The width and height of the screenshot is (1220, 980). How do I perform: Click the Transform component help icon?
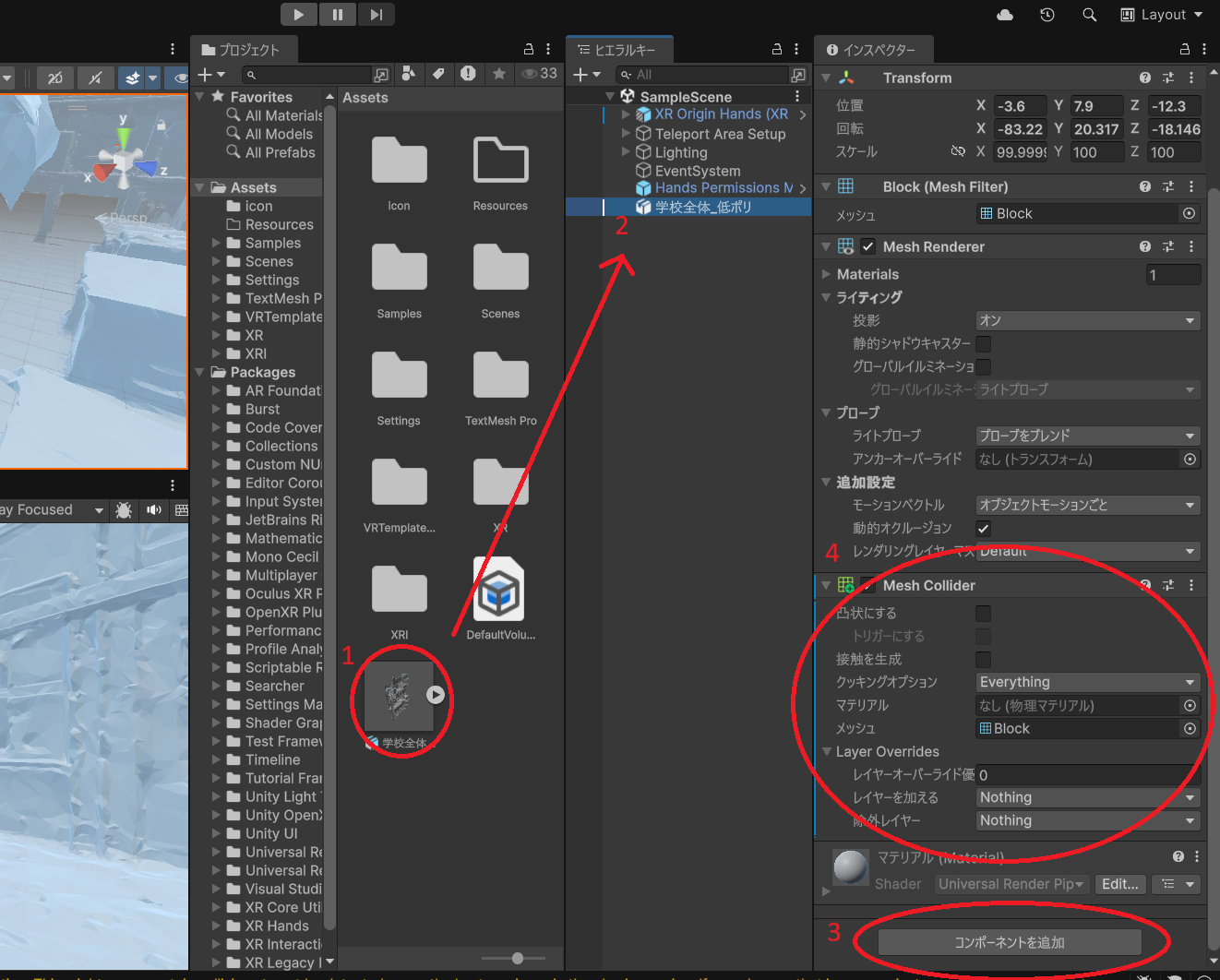(1144, 78)
